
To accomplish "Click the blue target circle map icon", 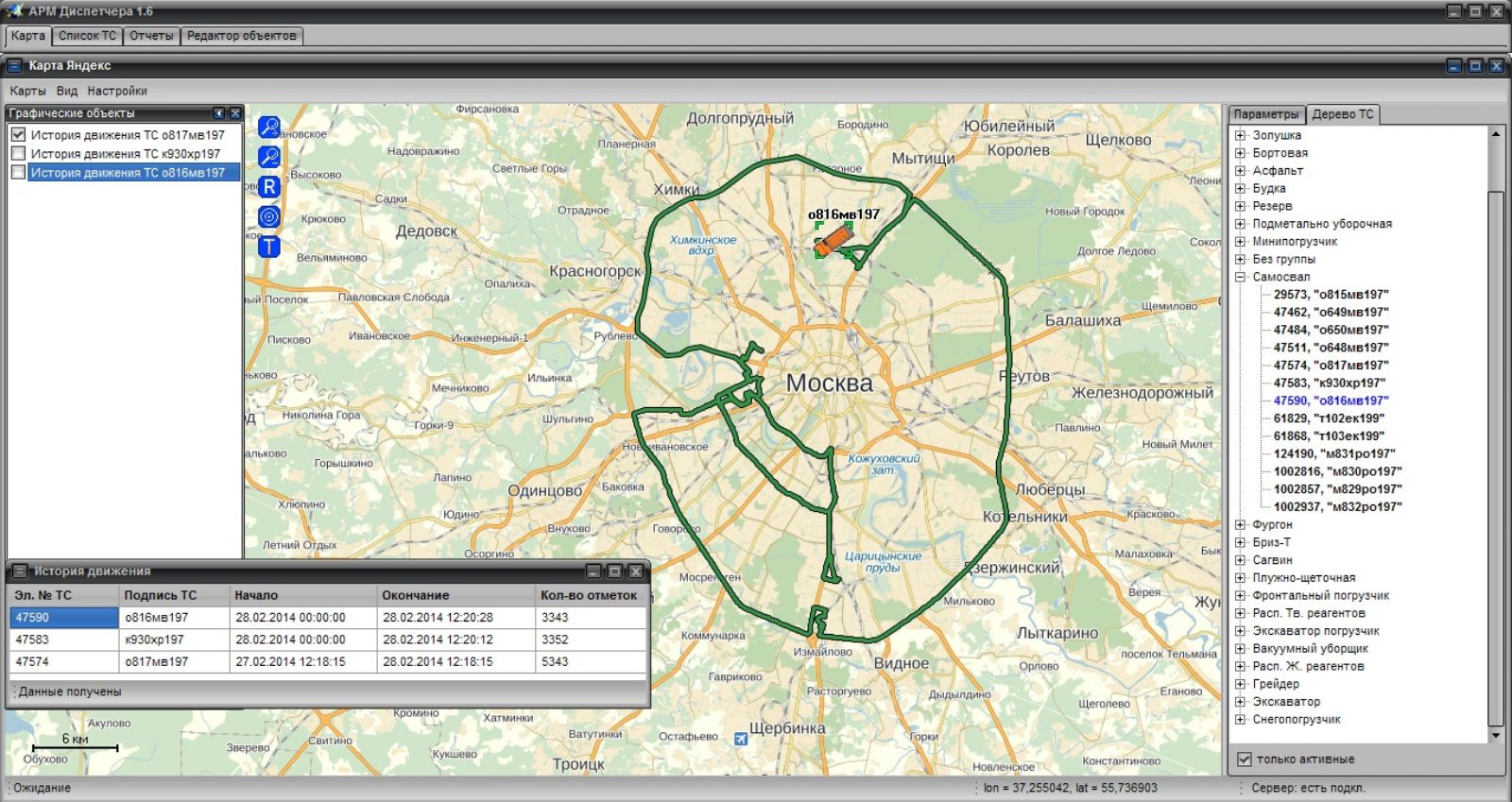I will (x=269, y=217).
